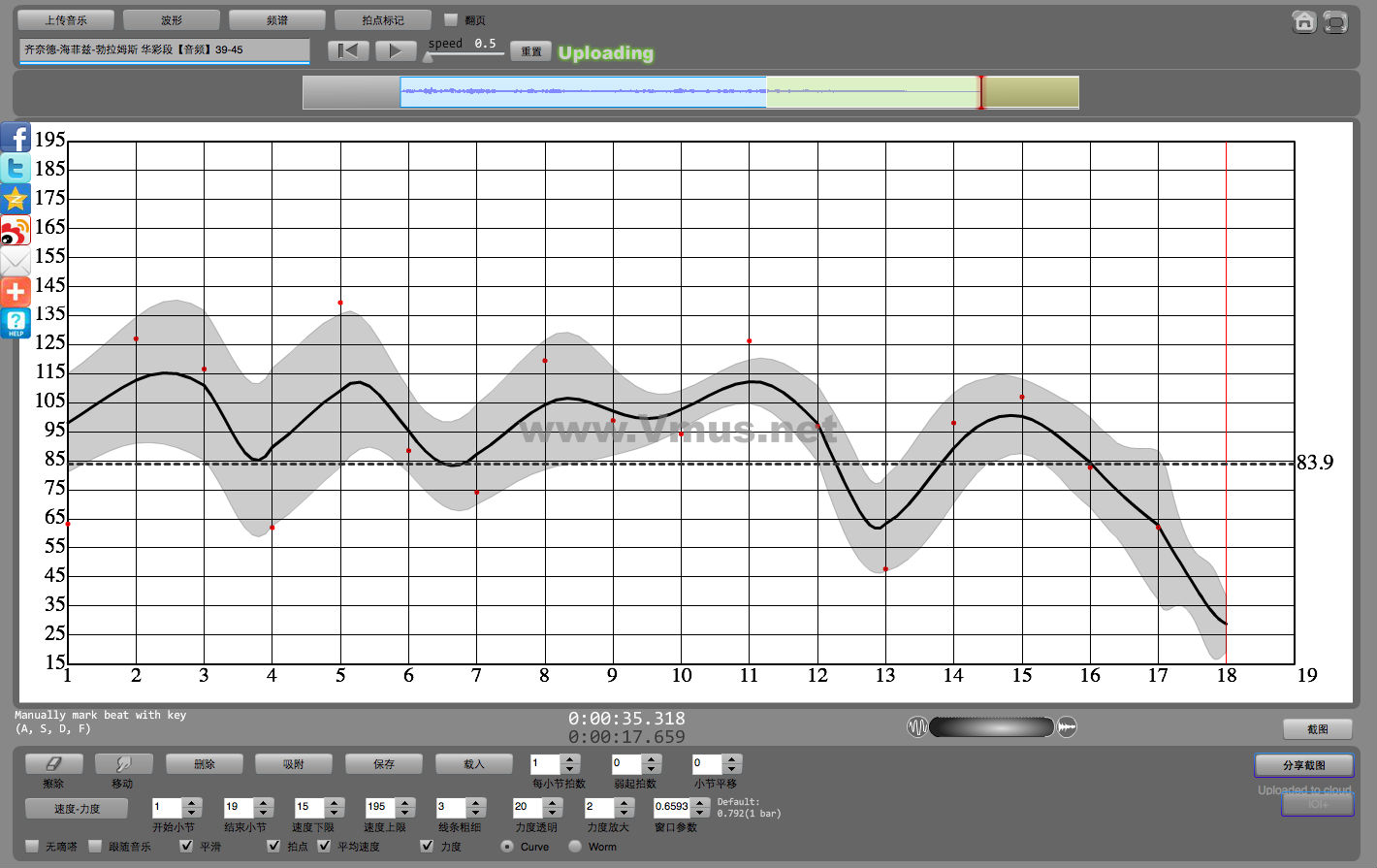Screen dimensions: 1377x868
Task: Click the Twitter share icon
Action: 16,168
